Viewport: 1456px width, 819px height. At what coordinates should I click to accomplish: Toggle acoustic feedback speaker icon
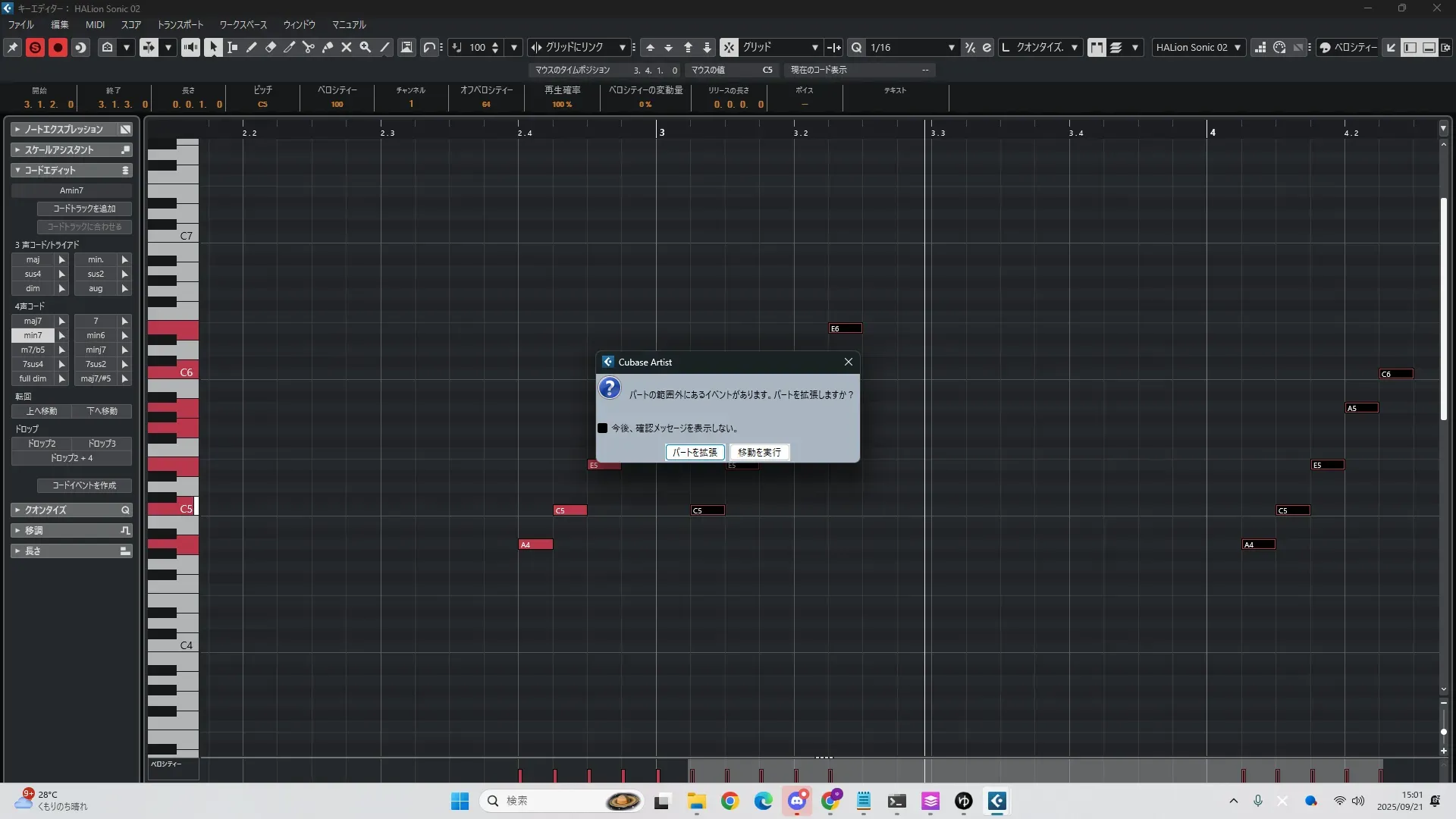(190, 47)
